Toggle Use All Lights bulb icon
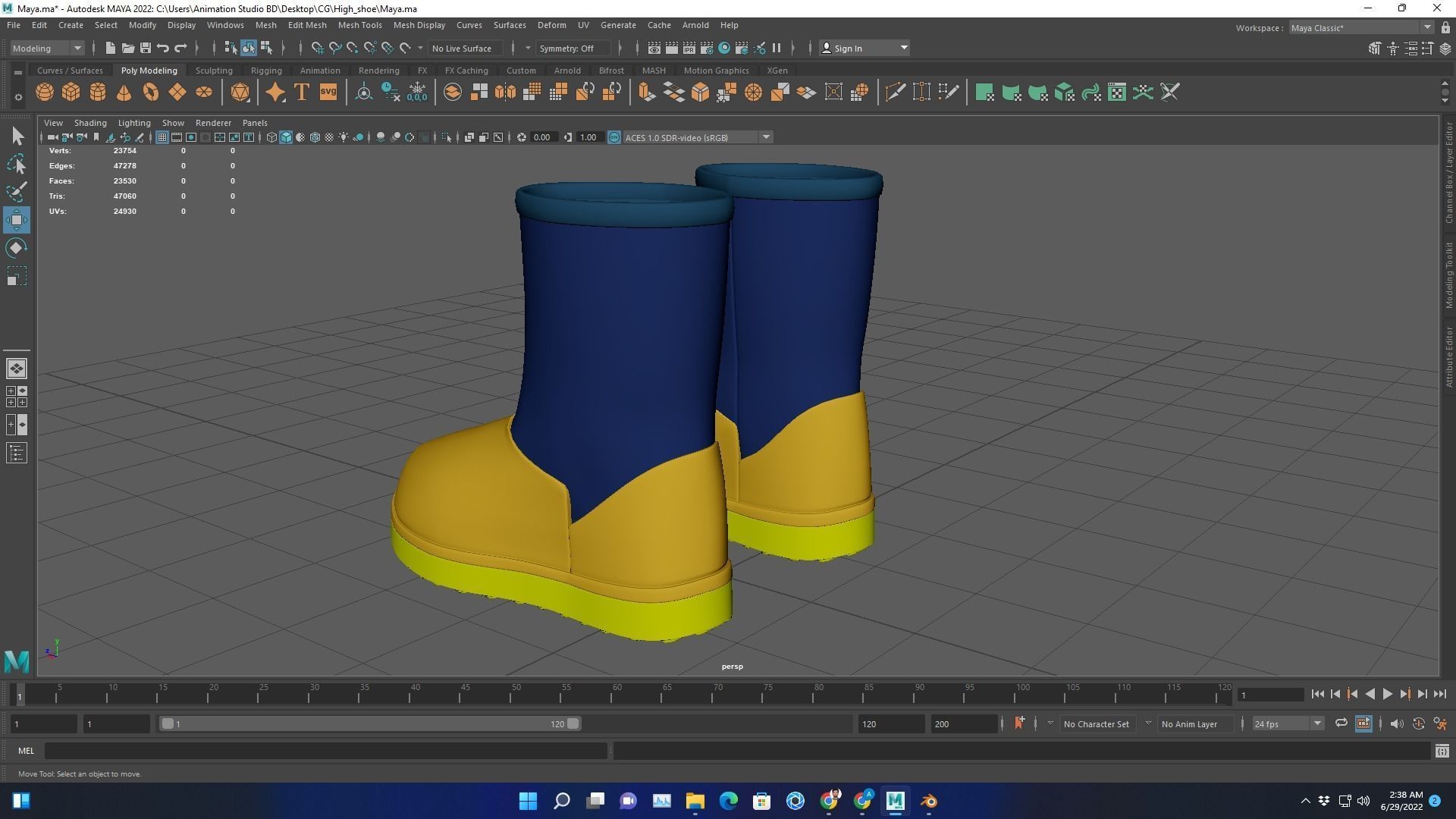The width and height of the screenshot is (1456, 819). coord(344,137)
